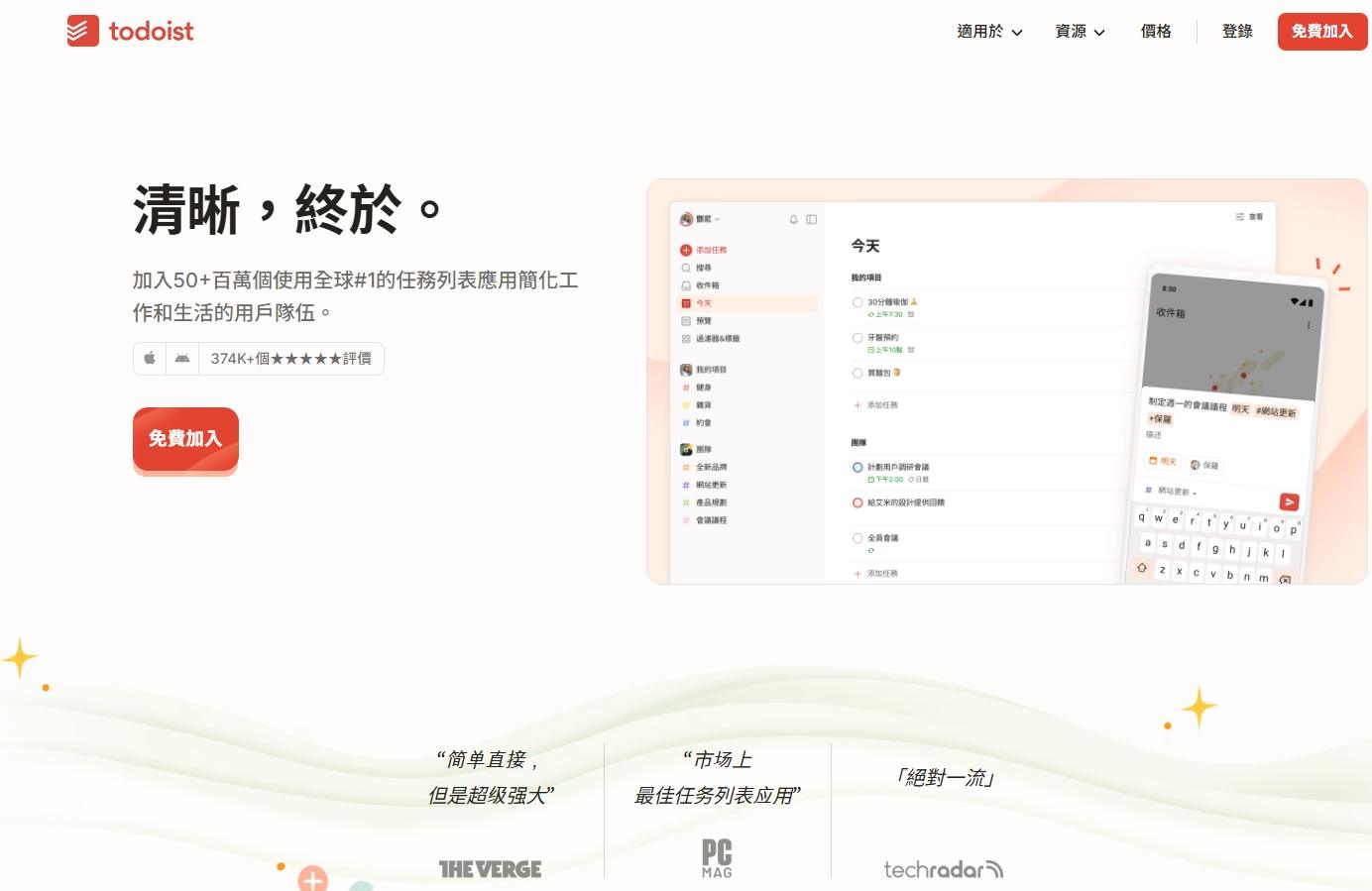Click the red plus 添加任務 item in the sidebar
1372x891 pixels.
[x=703, y=250]
